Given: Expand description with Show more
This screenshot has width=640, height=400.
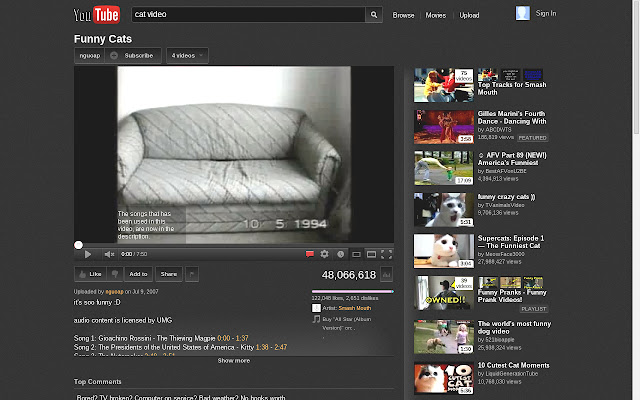Looking at the screenshot, I should [x=233, y=360].
